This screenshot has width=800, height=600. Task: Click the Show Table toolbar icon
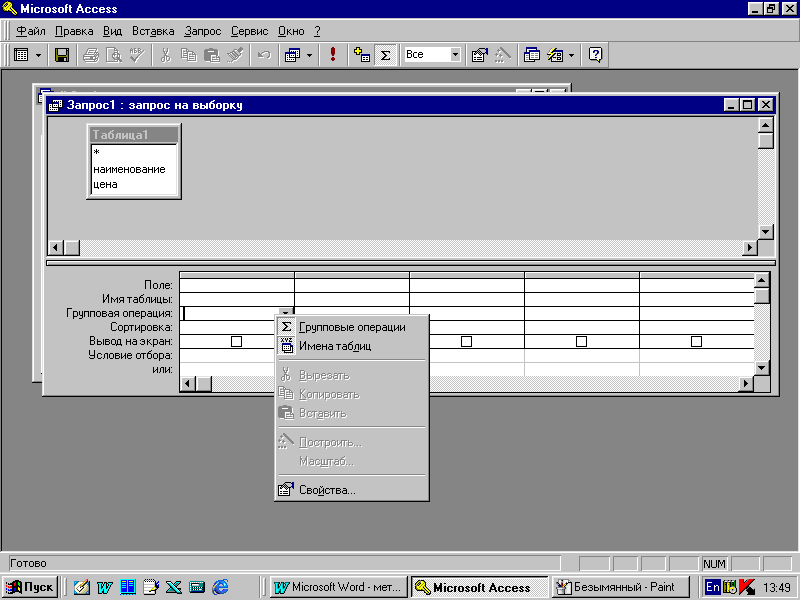[x=362, y=55]
